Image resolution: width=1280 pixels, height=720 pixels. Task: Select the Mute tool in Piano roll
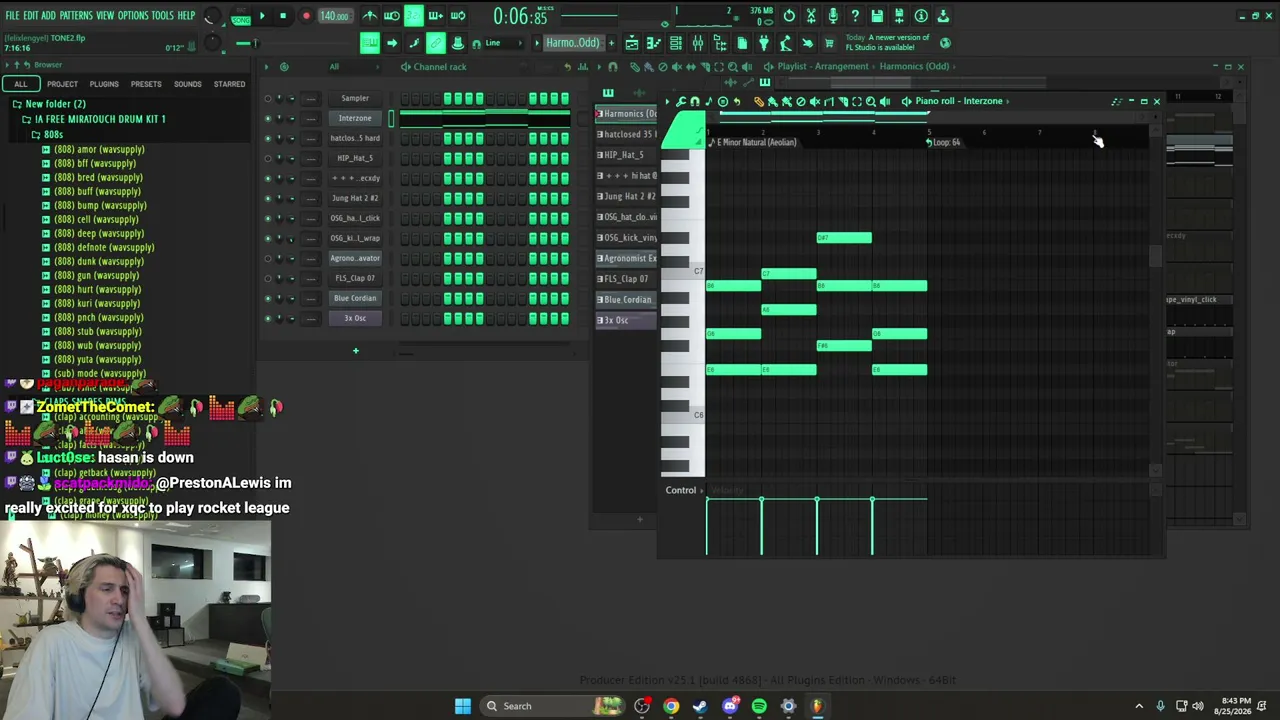814,101
